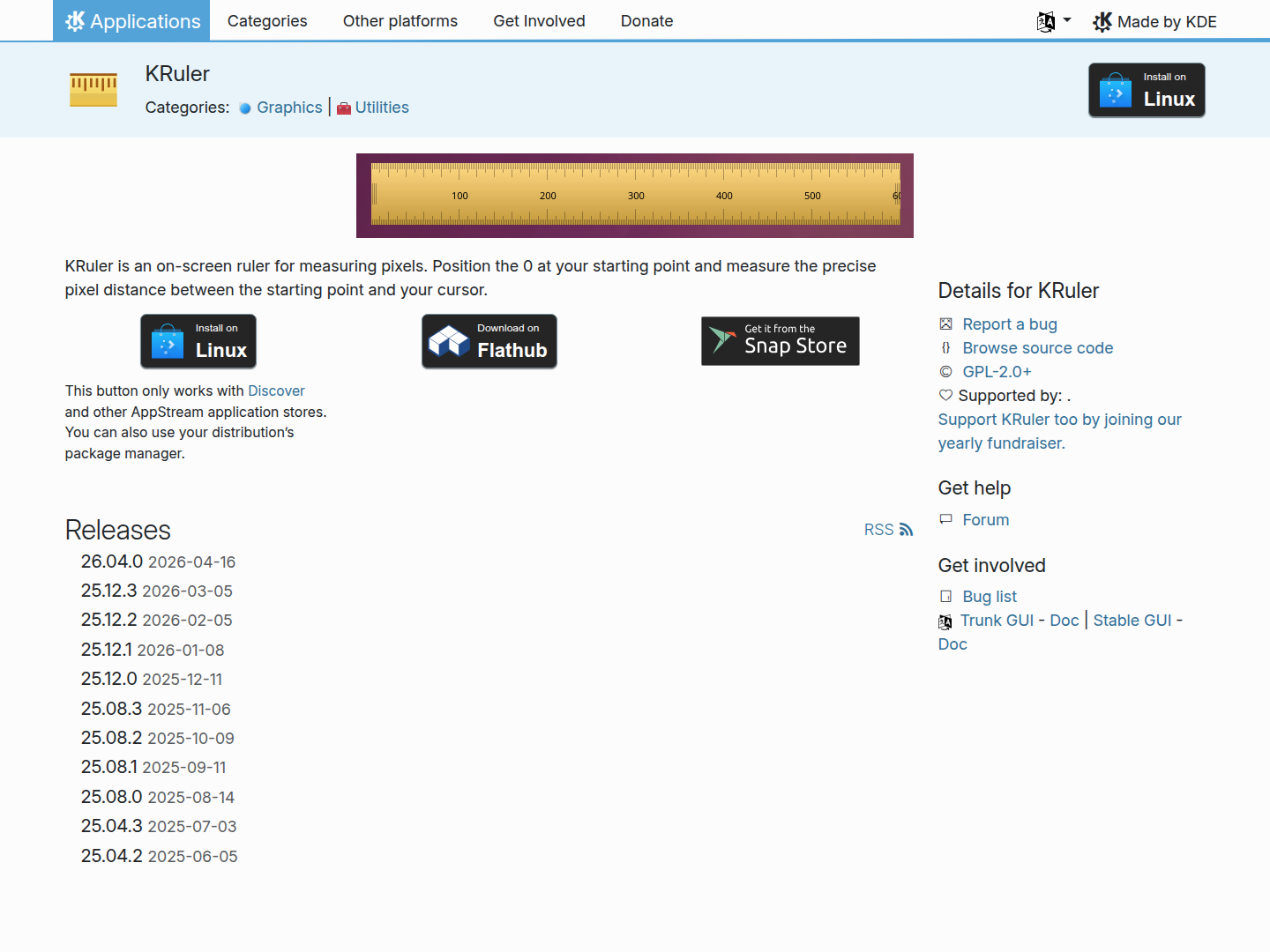
Task: Open the Get Involved nav item
Action: 539,21
